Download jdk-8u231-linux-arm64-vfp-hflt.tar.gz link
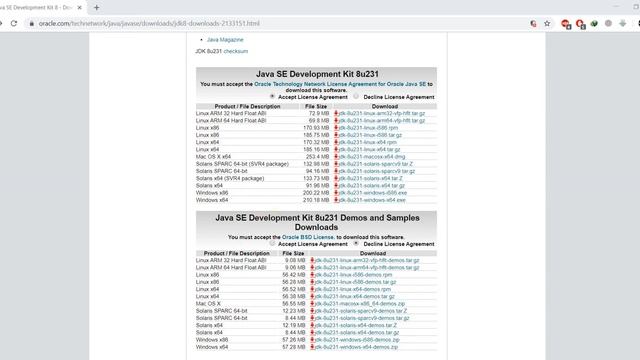 [382, 121]
